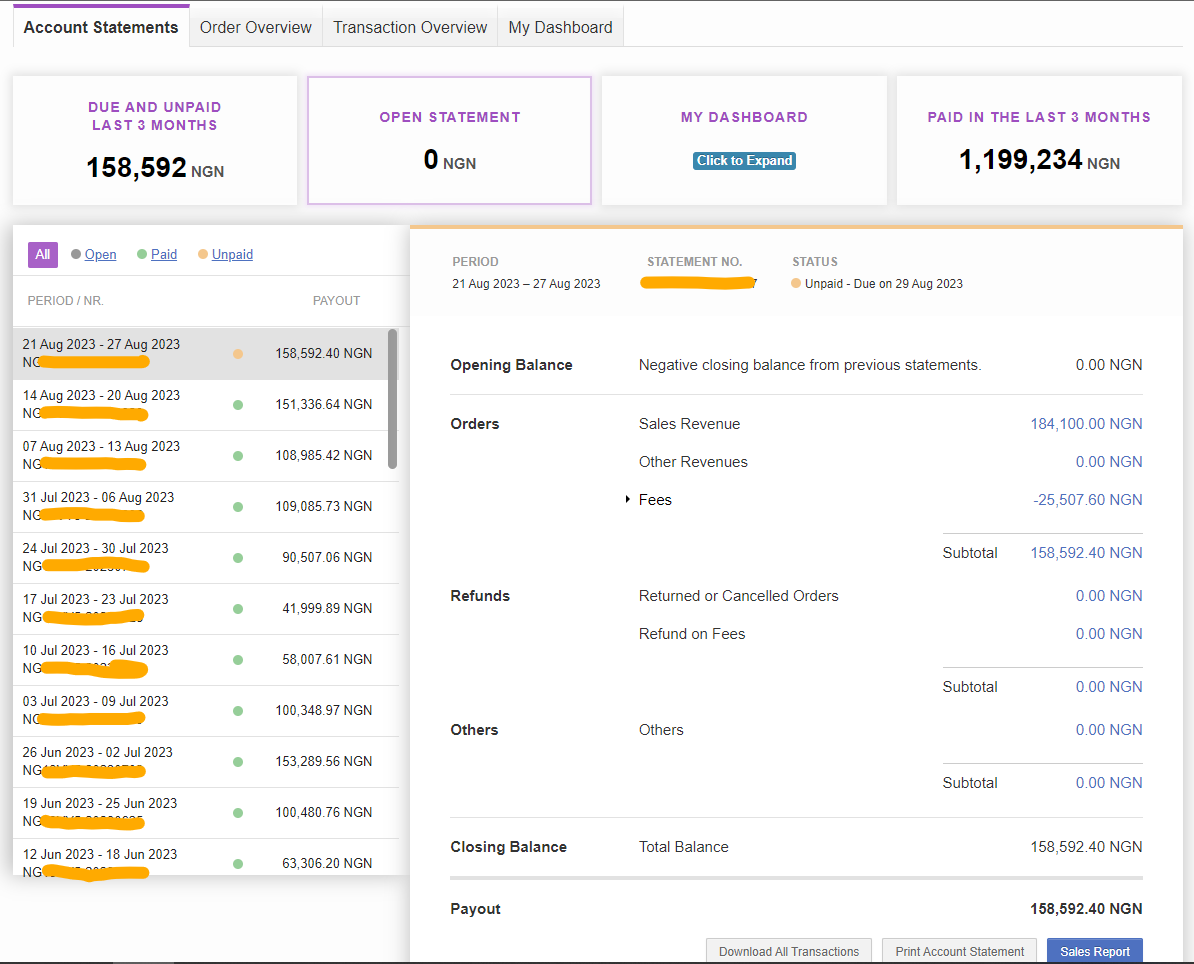Click the orange Unpaid status dot in filters

[203, 254]
